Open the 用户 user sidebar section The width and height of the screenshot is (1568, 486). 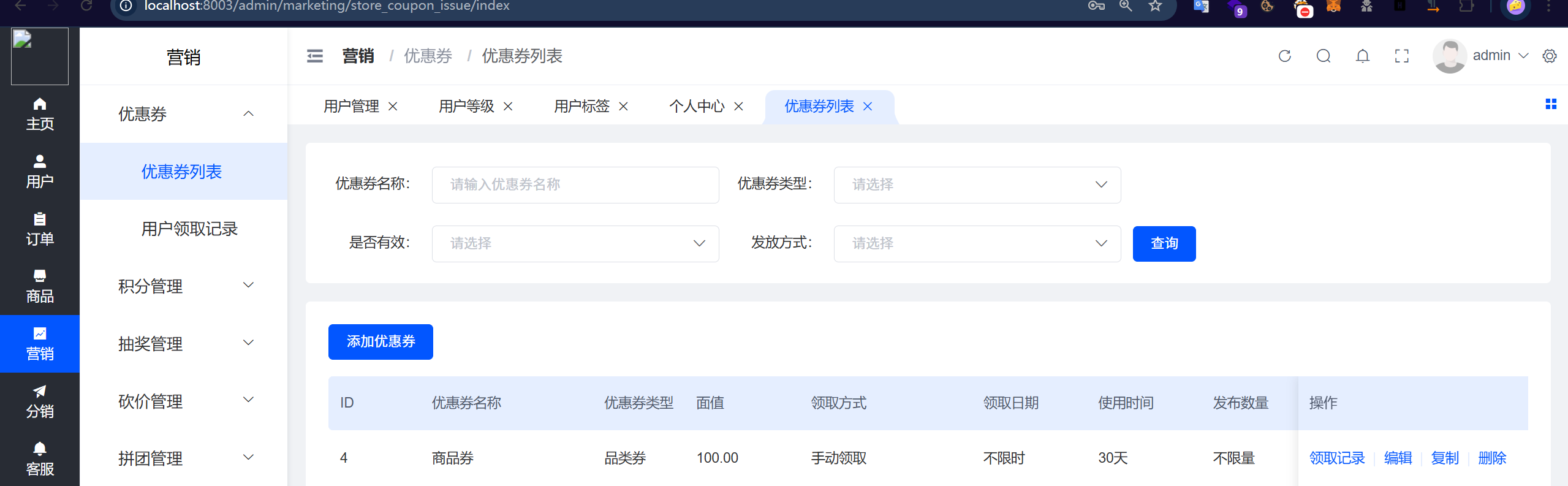point(40,172)
